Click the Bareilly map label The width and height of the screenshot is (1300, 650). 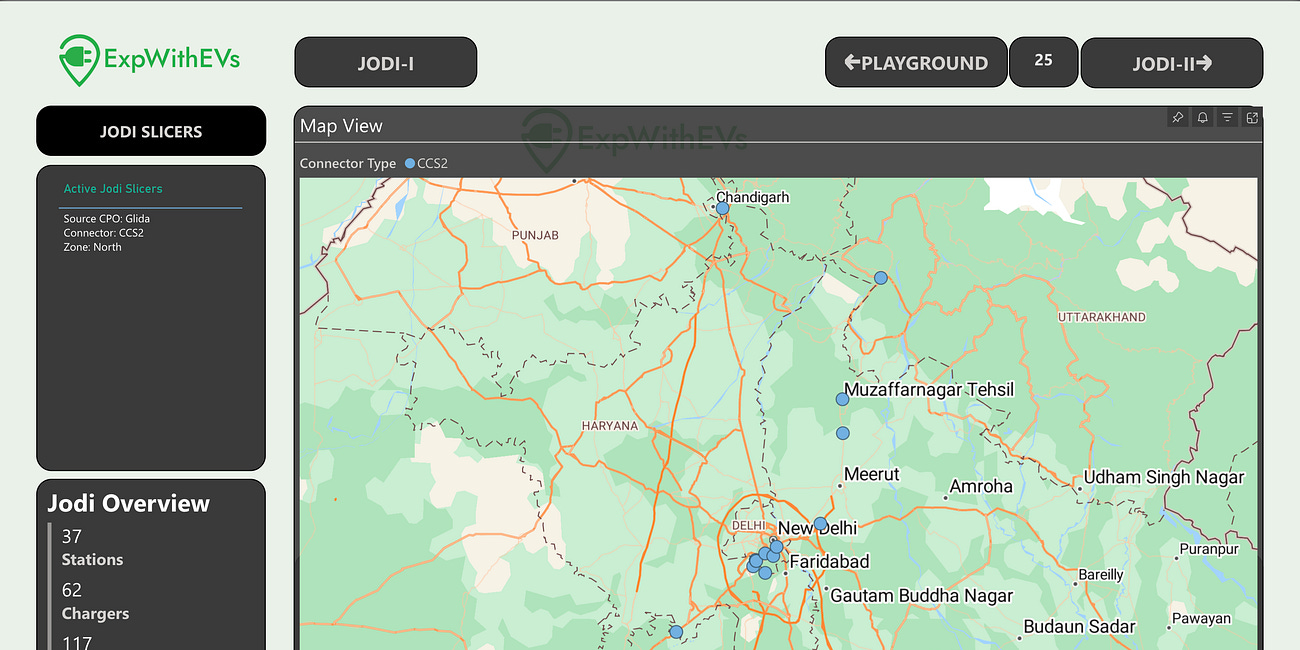pos(1100,574)
